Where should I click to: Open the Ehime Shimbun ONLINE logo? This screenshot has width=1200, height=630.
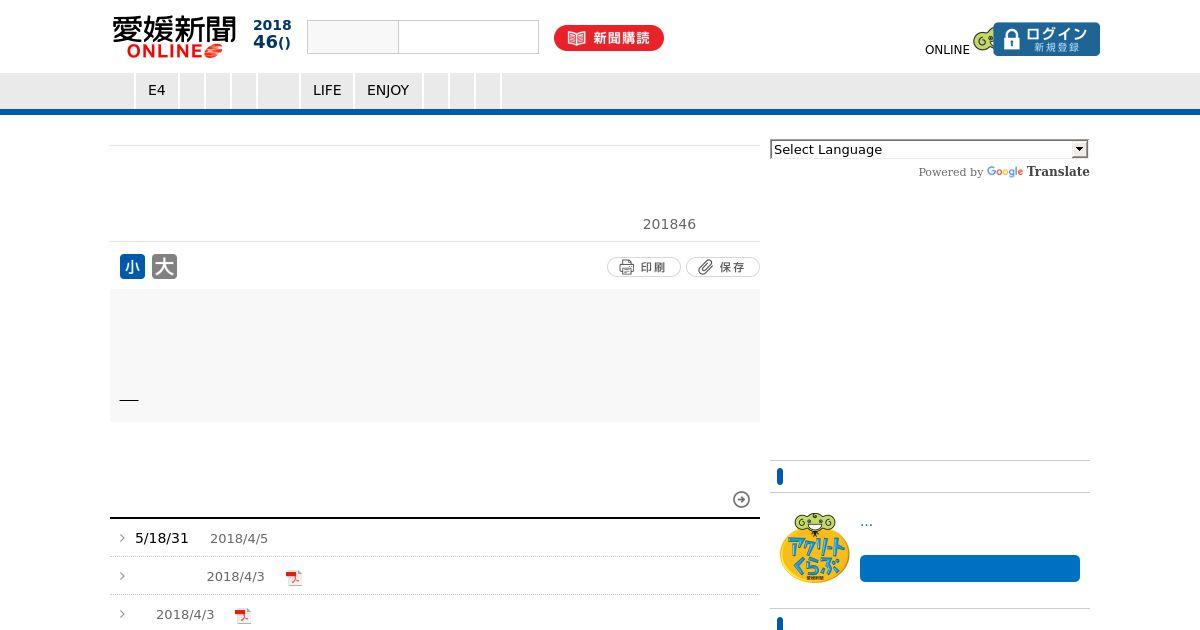click(x=174, y=37)
